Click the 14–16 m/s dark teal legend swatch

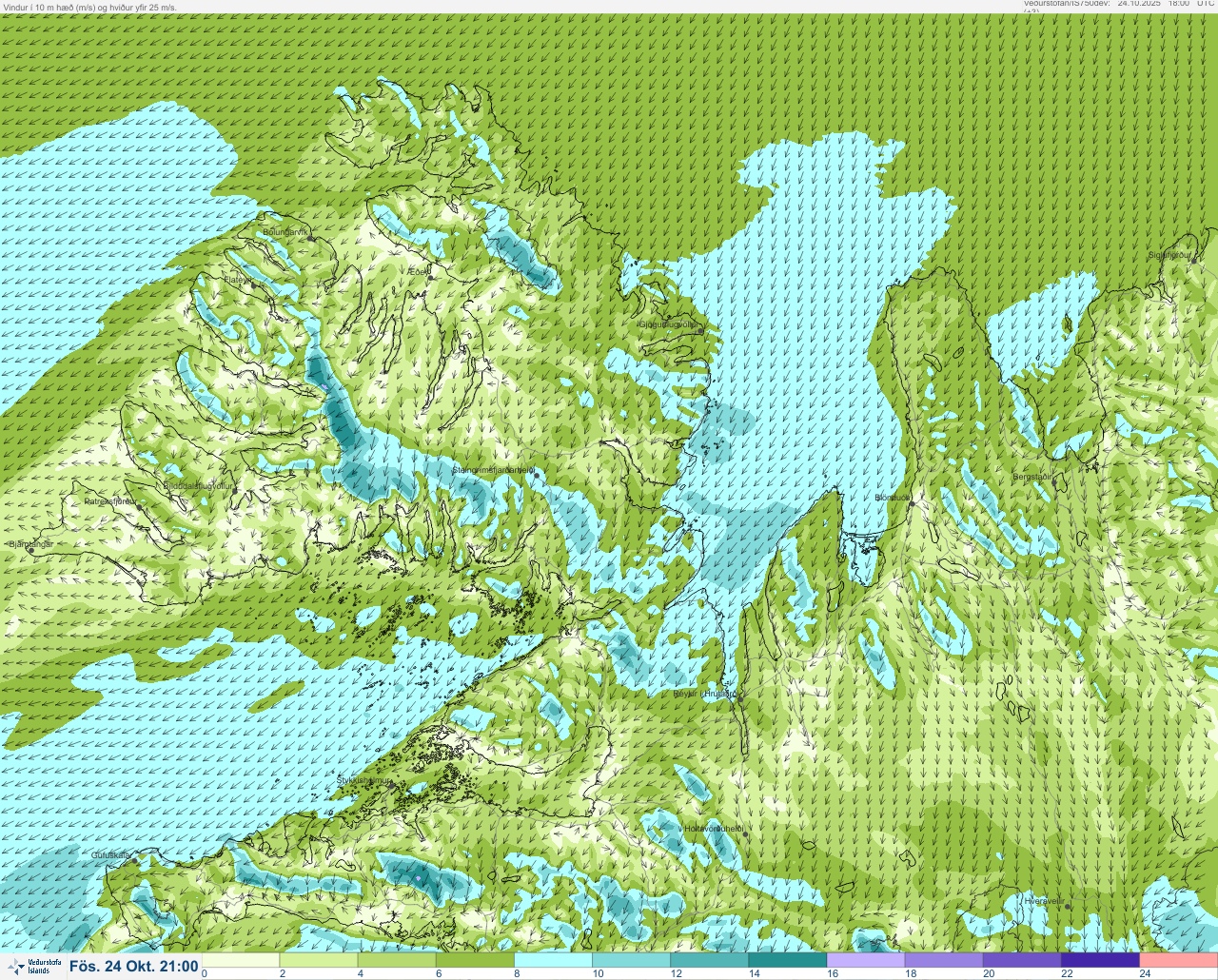(788, 960)
